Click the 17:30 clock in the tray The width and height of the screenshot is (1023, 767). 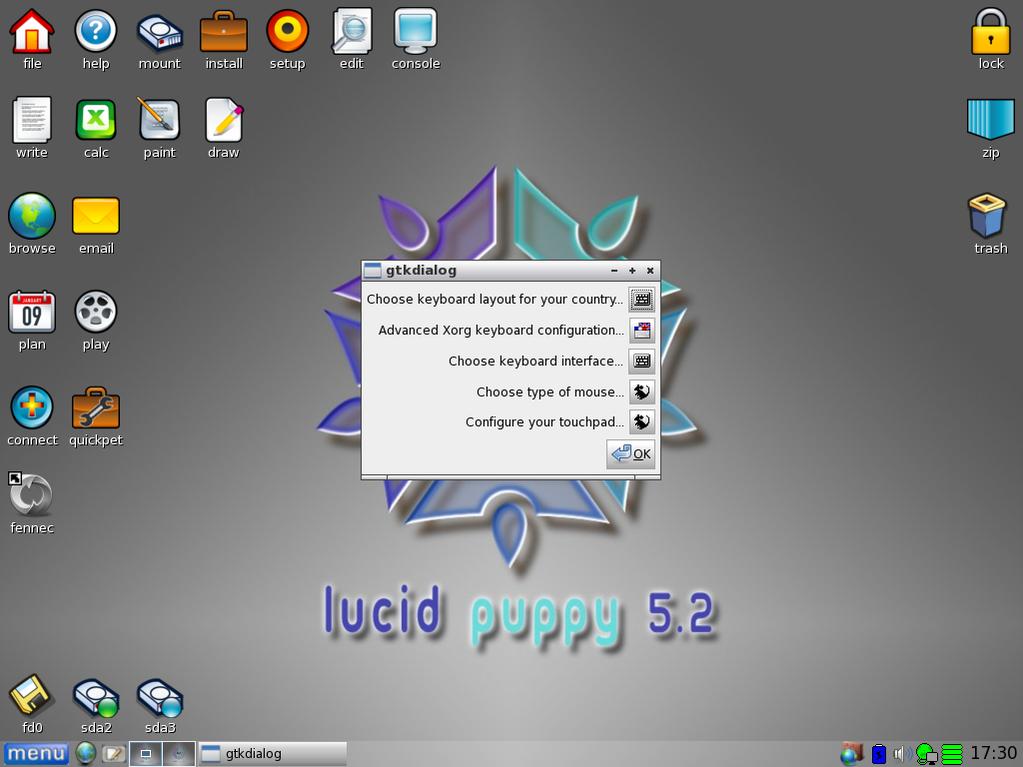coord(993,753)
